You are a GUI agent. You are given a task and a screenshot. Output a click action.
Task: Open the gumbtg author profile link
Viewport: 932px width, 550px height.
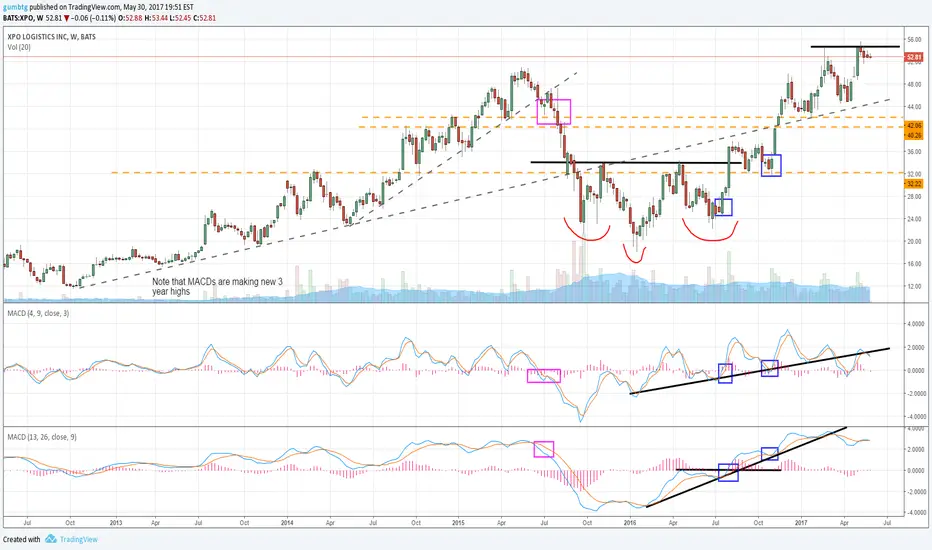pyautogui.click(x=15, y=8)
